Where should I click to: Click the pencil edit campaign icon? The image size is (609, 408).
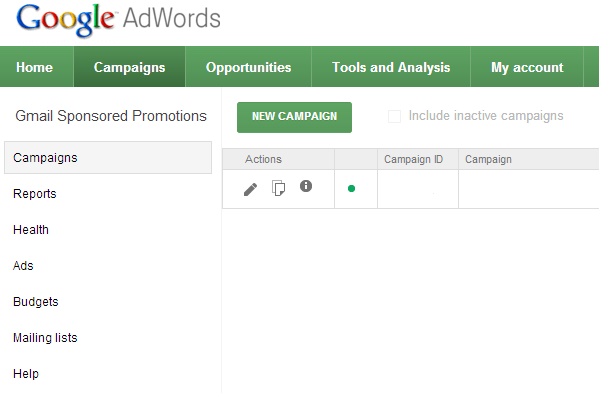point(251,189)
